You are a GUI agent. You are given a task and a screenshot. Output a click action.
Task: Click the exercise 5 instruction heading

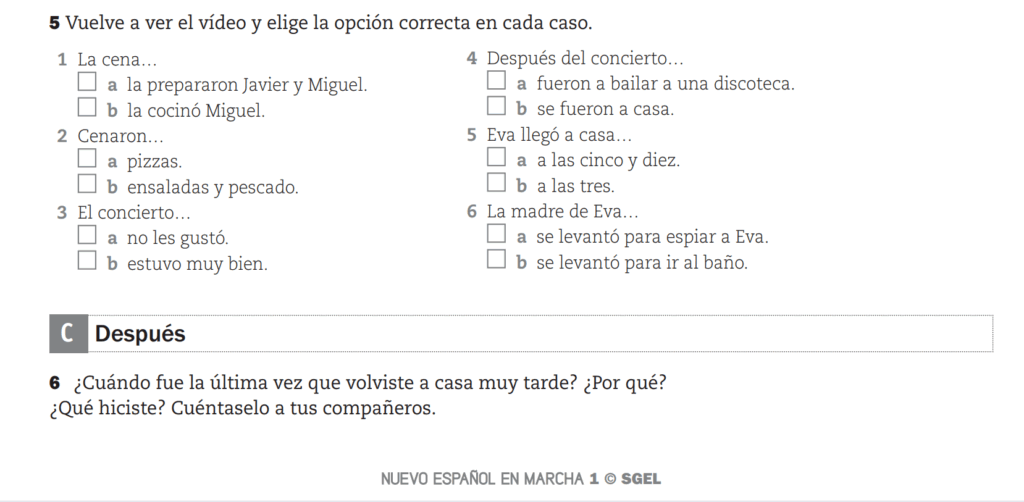[321, 24]
